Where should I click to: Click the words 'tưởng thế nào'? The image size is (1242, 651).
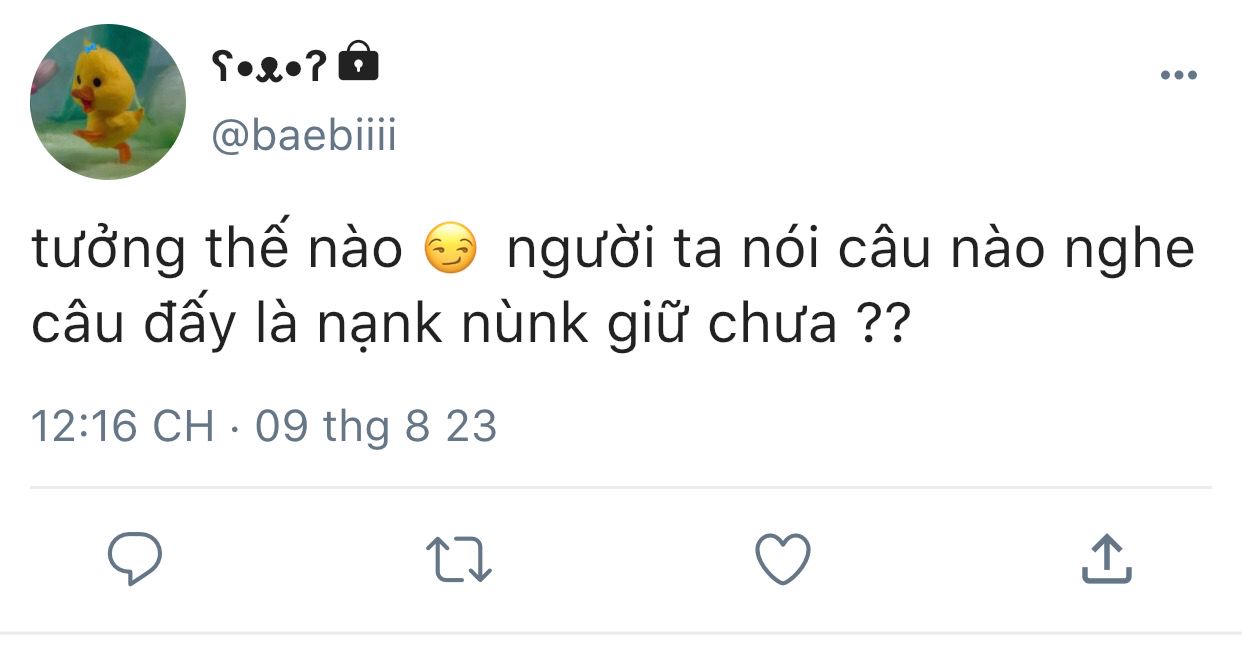[x=217, y=250]
